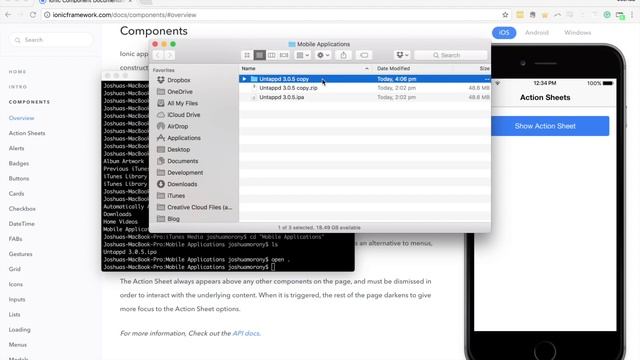Open Downloads in Finder sidebar
Image resolution: width=640 pixels, height=360 pixels.
click(182, 184)
